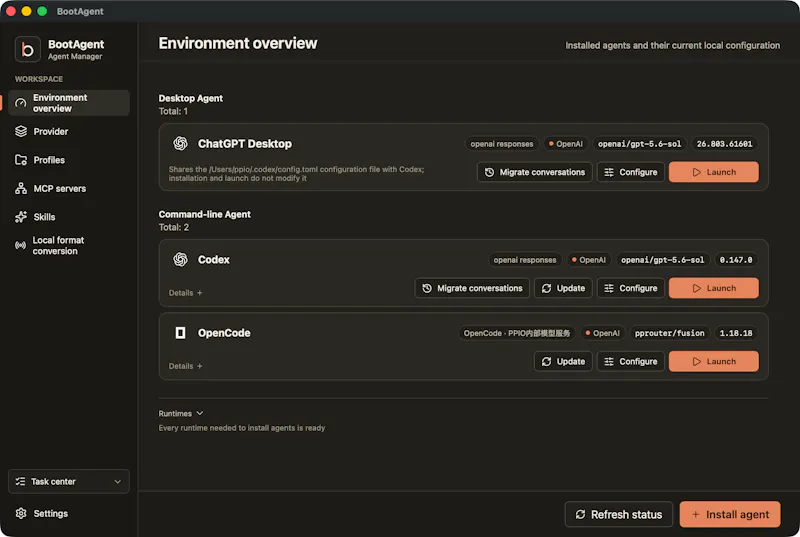Screen dimensions: 800x537
Task: Open Environment overview in sidebar
Action: 69,103
